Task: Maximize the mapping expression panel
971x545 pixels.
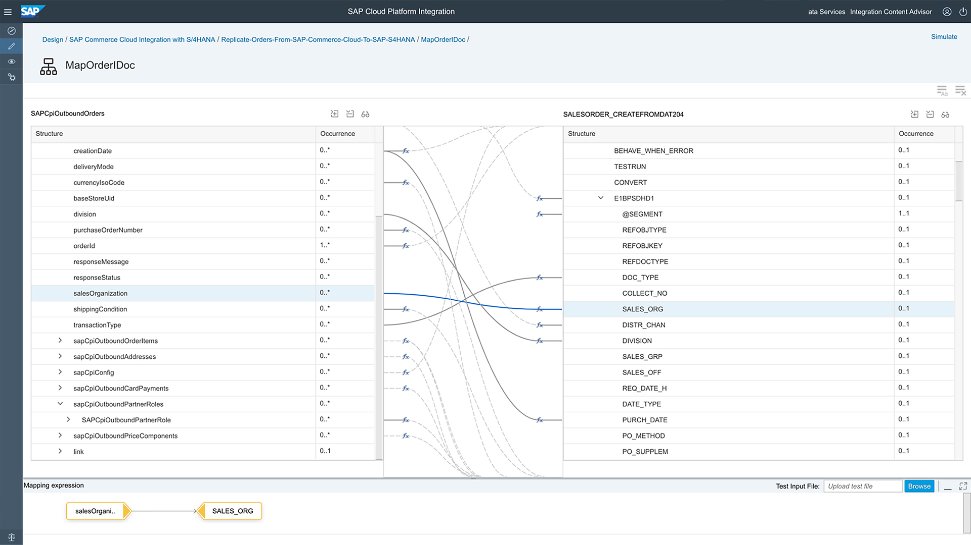Action: pos(963,486)
